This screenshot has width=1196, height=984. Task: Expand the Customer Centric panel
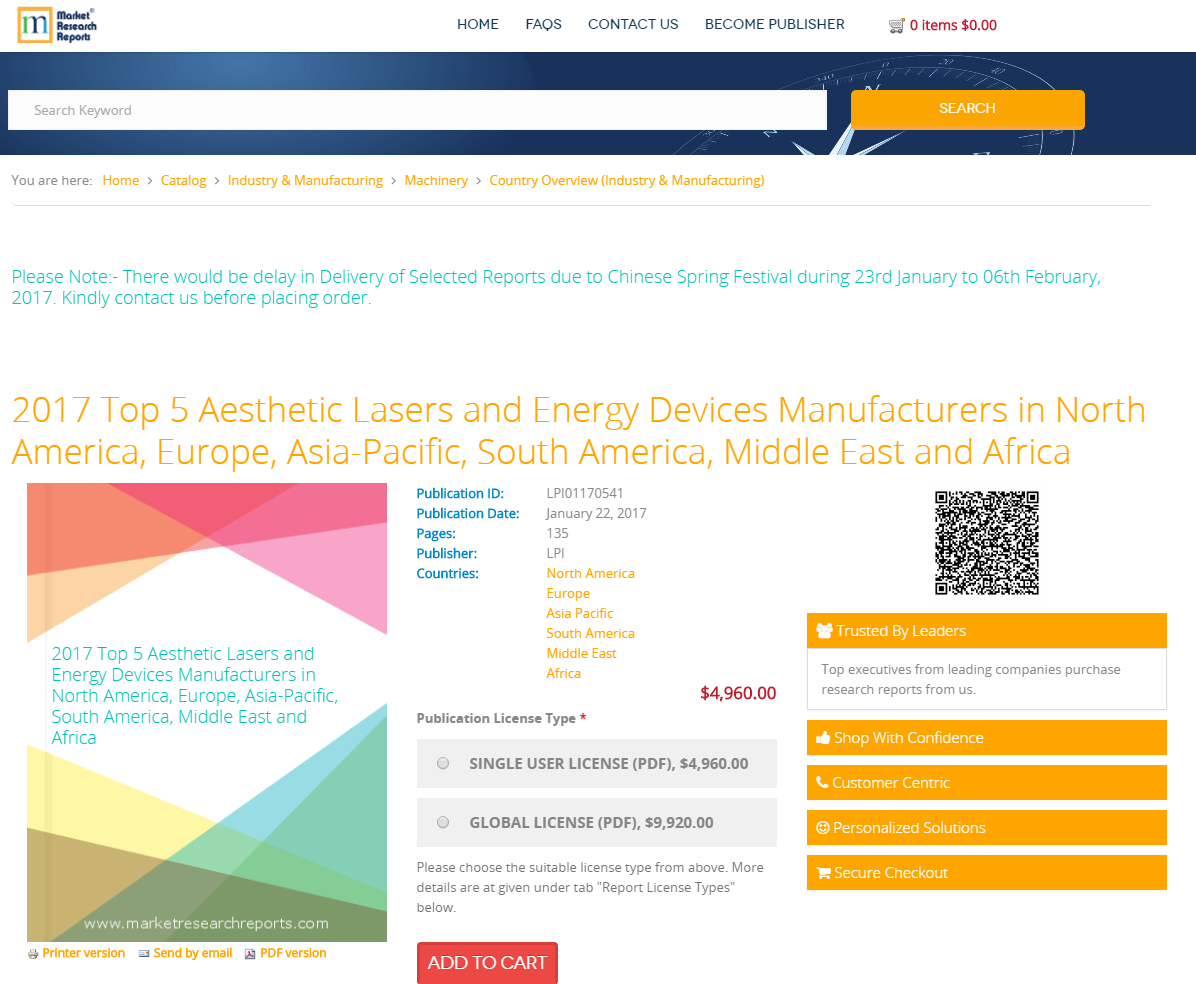(x=987, y=783)
